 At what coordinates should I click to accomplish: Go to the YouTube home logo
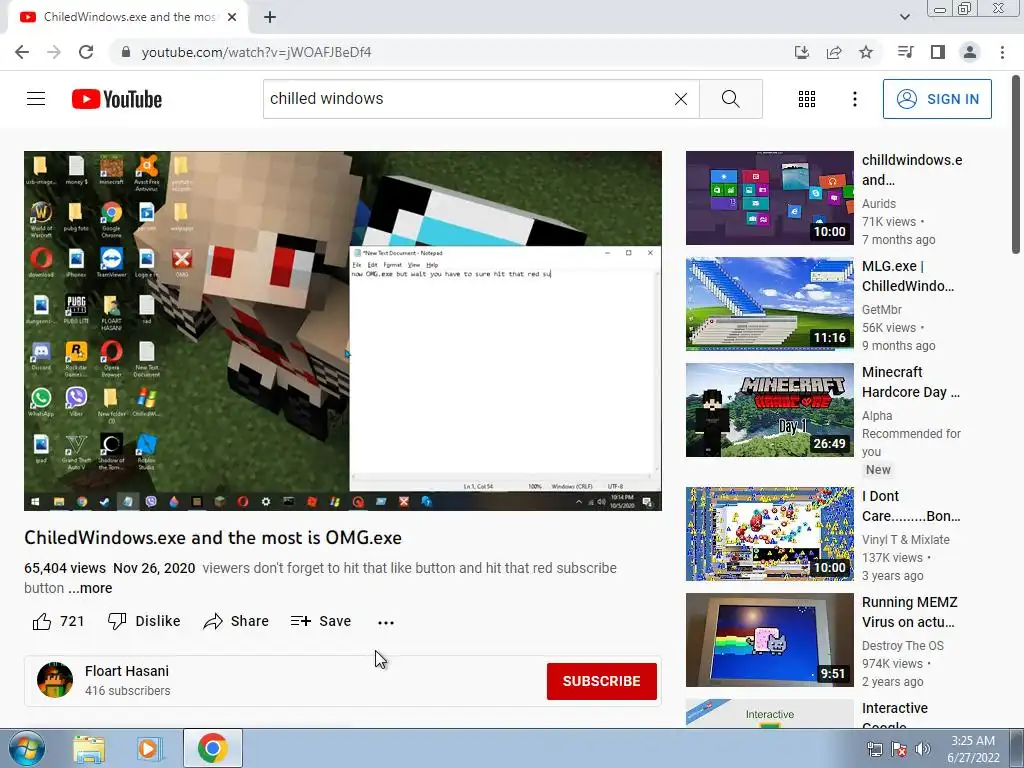tap(117, 99)
